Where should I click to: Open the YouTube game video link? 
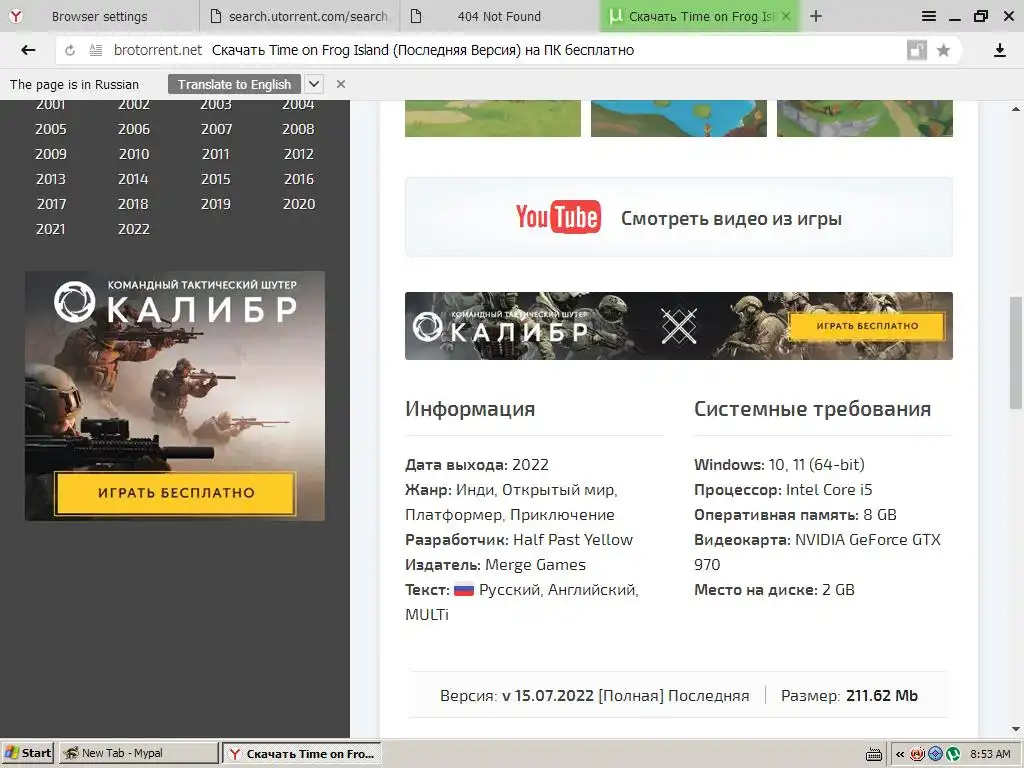pyautogui.click(x=679, y=217)
